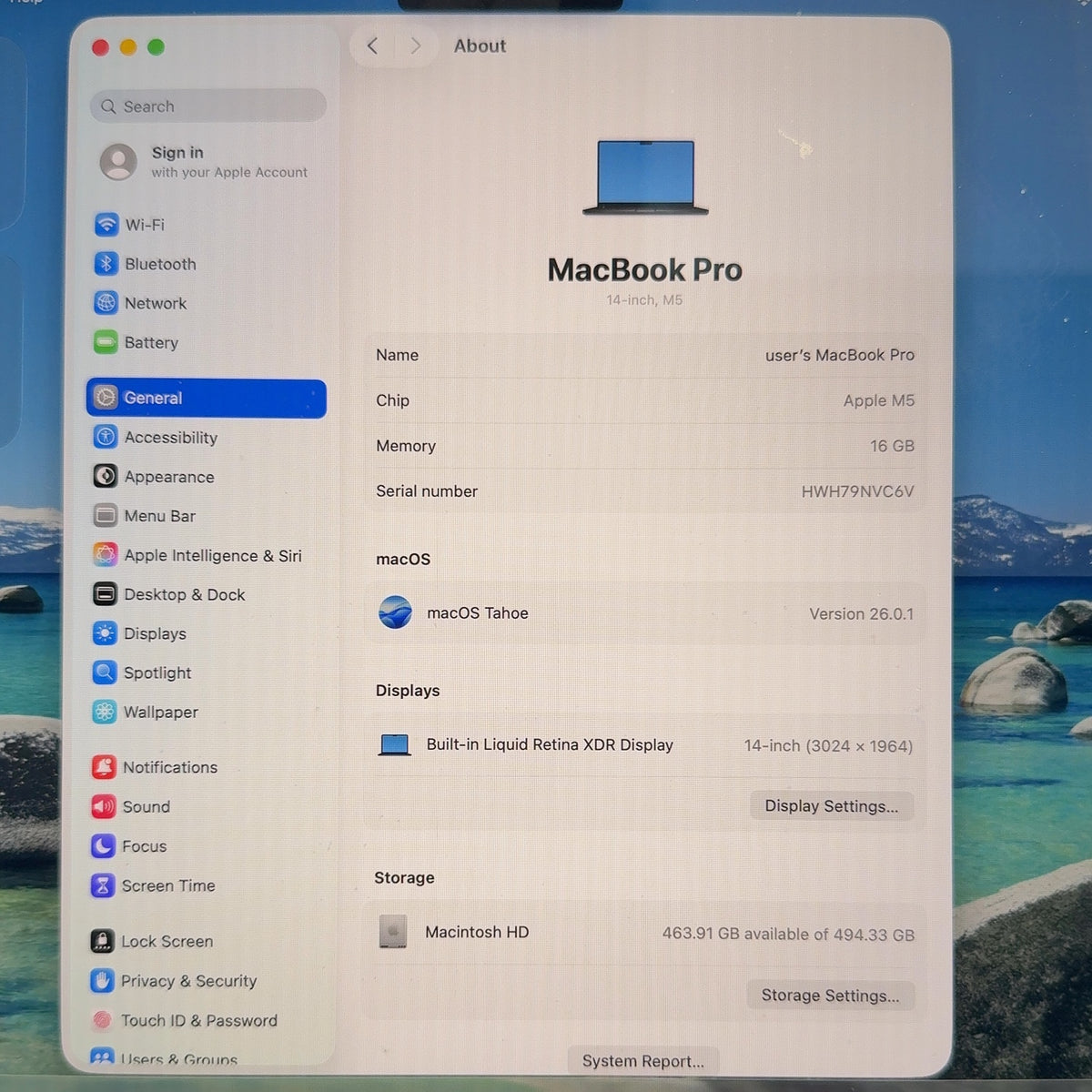Go back with the left chevron
1092x1092 pixels.
(372, 45)
